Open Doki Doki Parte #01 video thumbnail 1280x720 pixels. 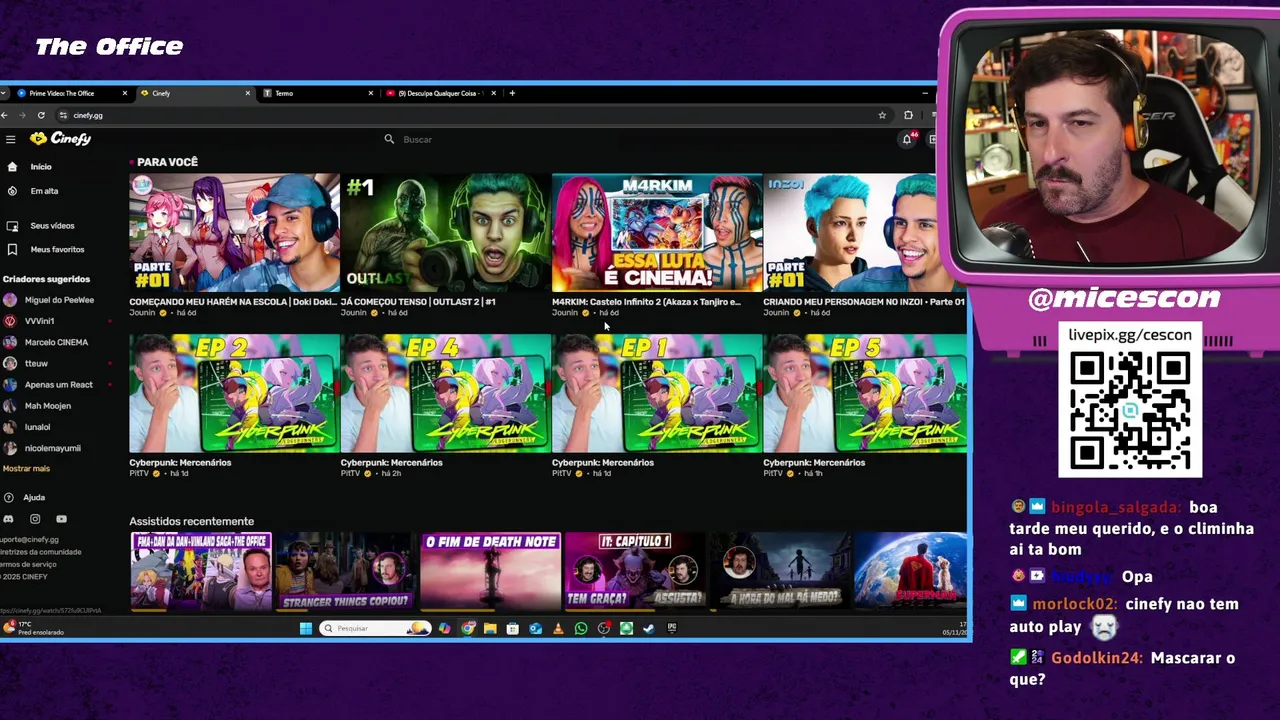click(x=234, y=233)
